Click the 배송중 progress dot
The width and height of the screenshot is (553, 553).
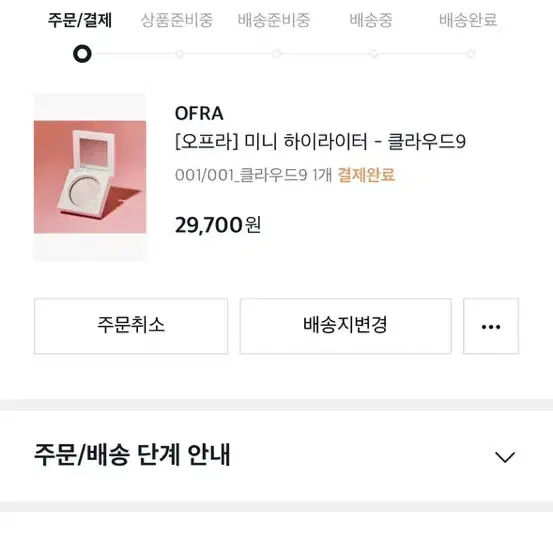point(373,54)
